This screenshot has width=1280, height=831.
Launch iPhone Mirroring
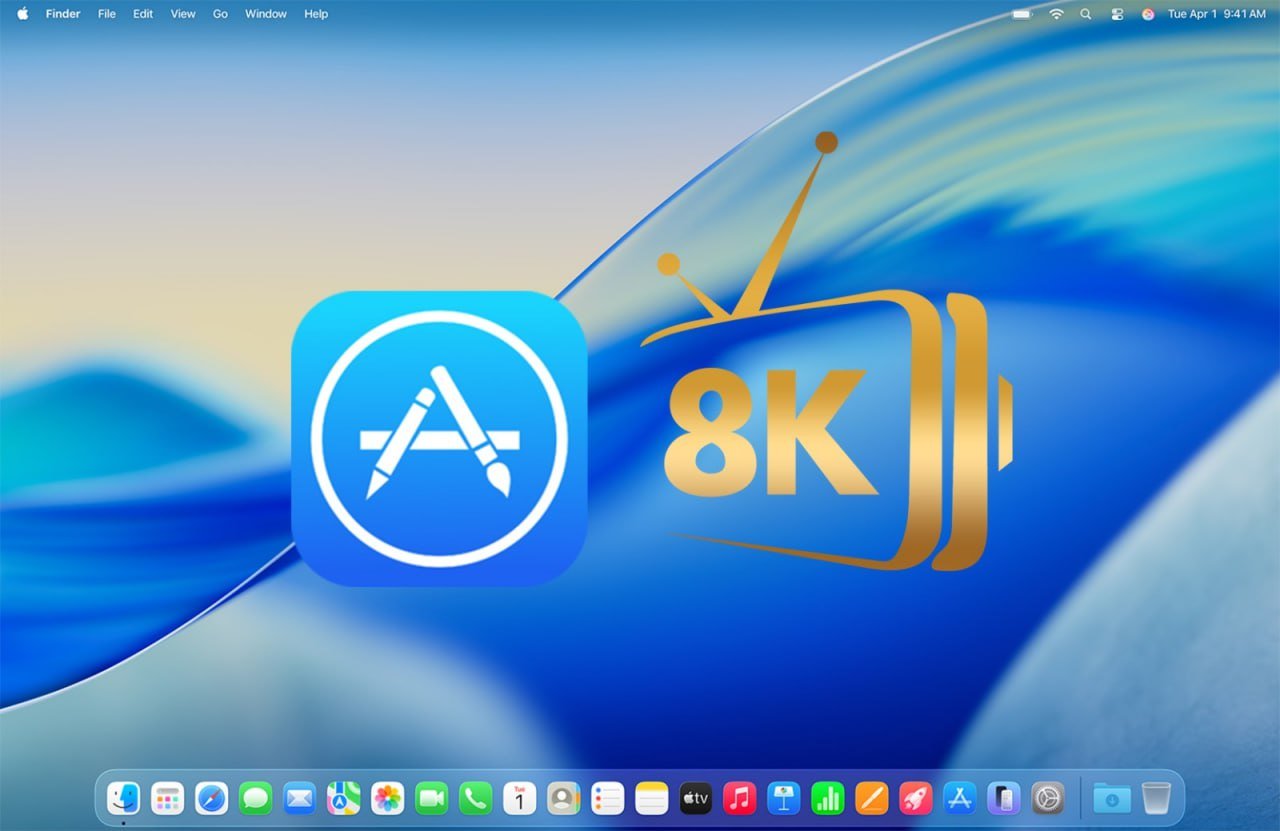[1003, 798]
